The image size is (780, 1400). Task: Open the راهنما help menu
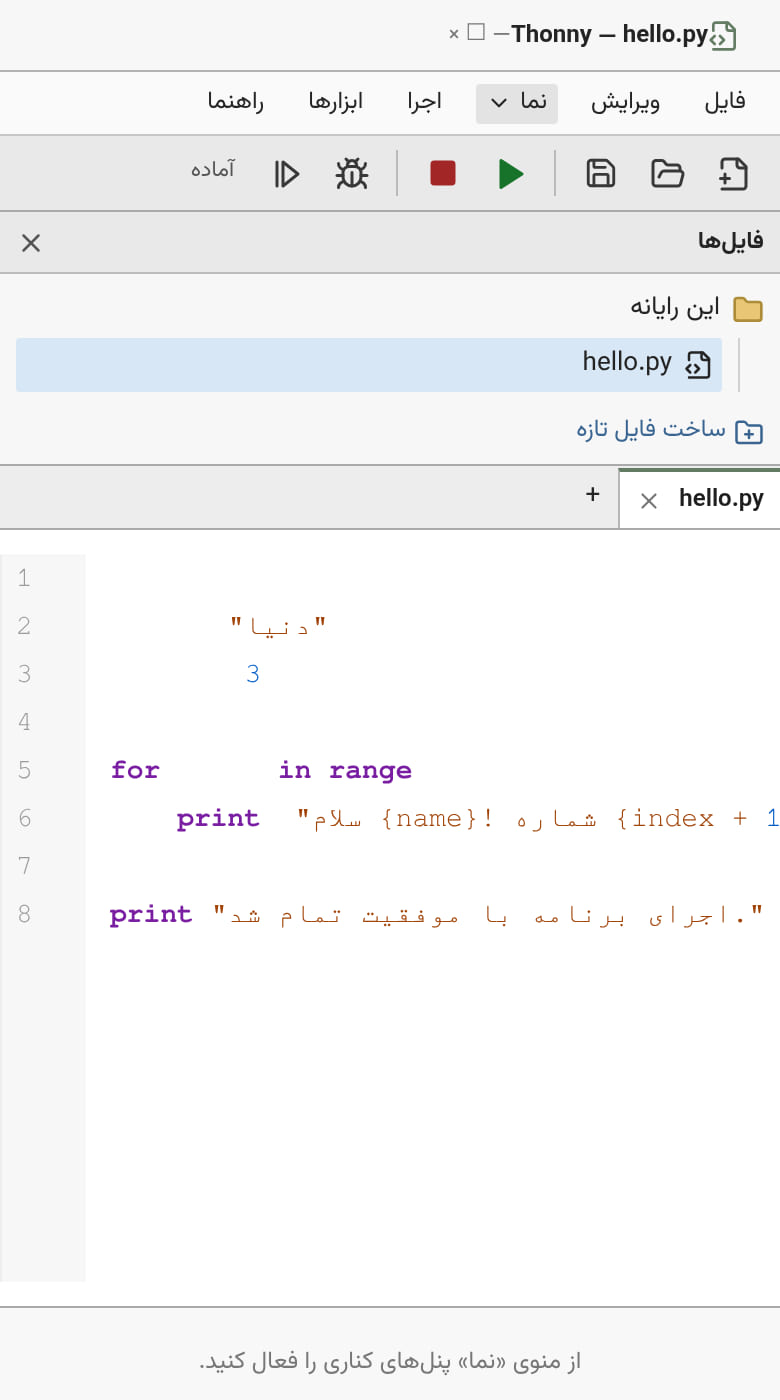coord(236,102)
